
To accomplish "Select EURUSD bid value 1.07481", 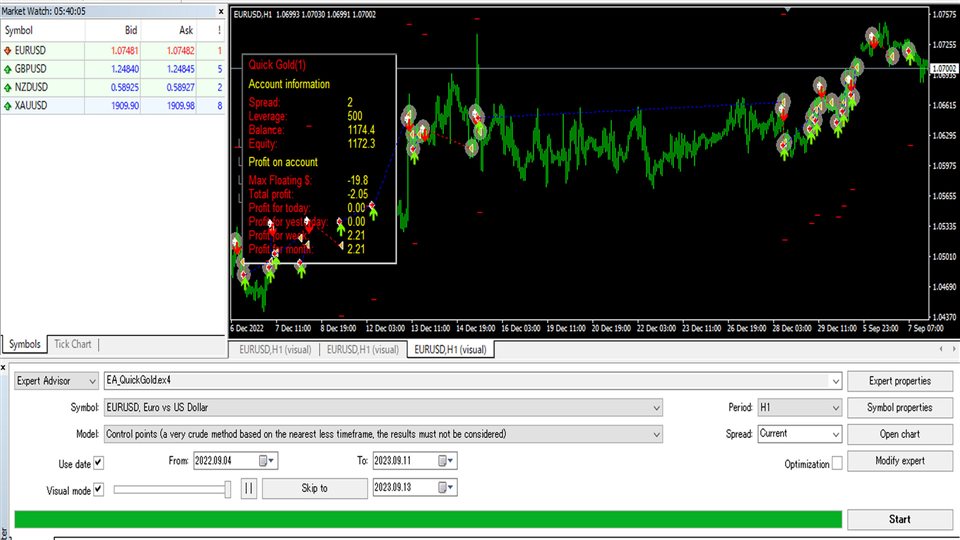I will point(125,51).
